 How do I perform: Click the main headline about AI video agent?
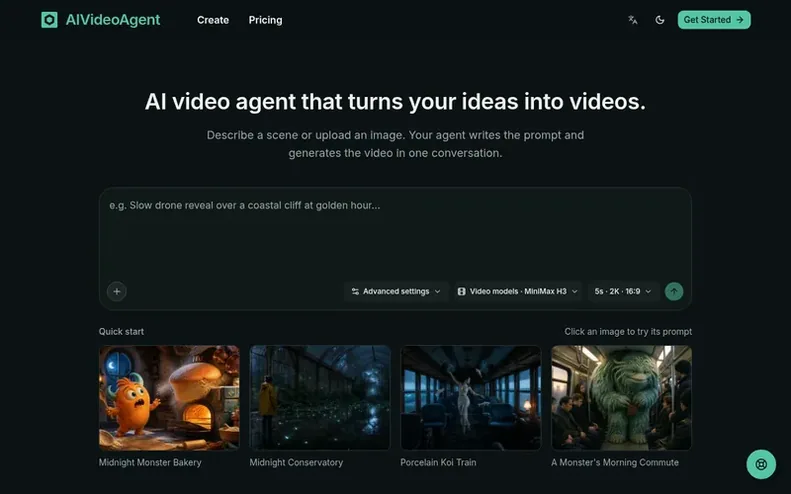(x=395, y=101)
